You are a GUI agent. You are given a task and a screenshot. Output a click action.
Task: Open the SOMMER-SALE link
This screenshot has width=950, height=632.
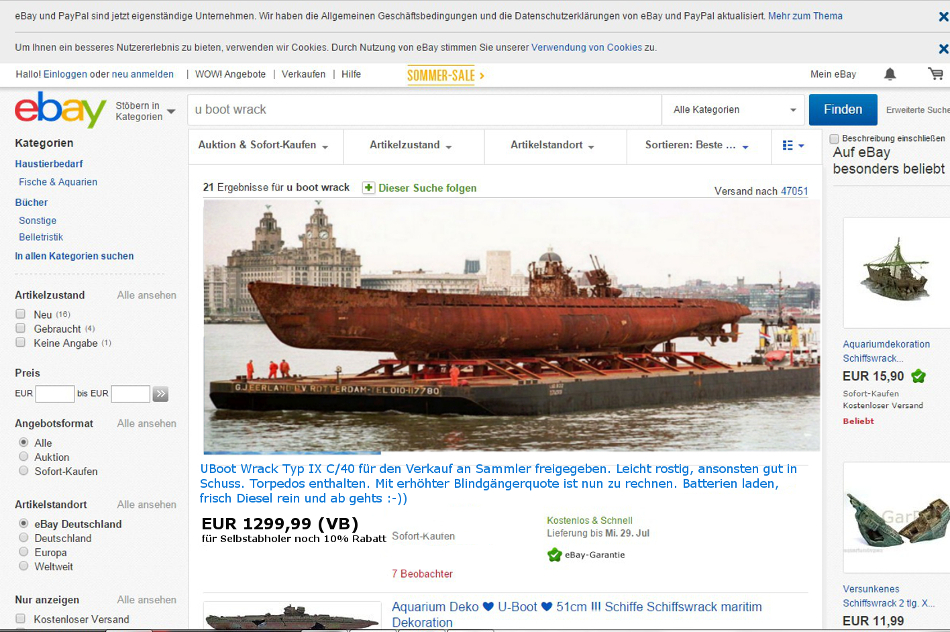445,75
